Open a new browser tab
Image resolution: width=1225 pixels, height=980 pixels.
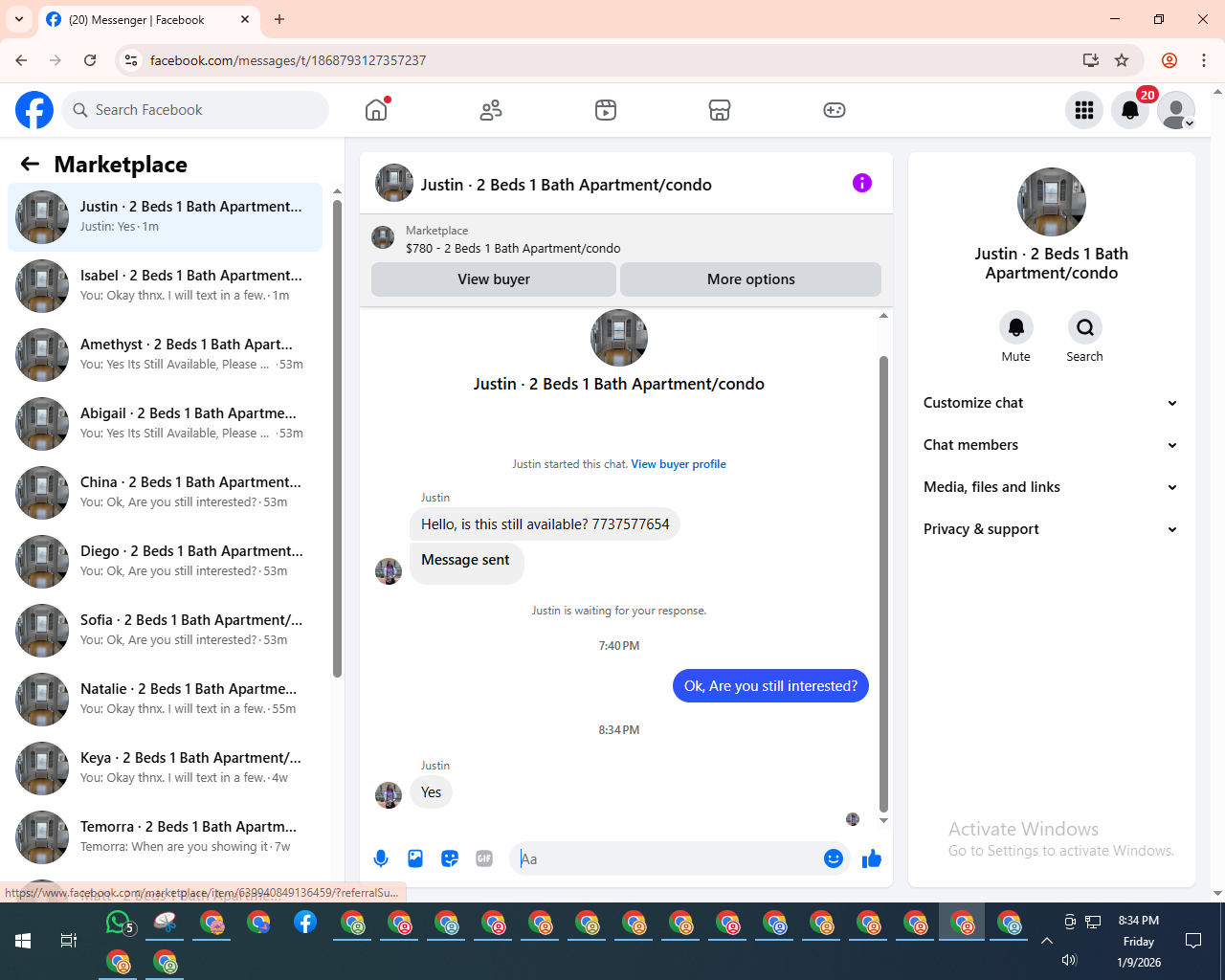279,19
